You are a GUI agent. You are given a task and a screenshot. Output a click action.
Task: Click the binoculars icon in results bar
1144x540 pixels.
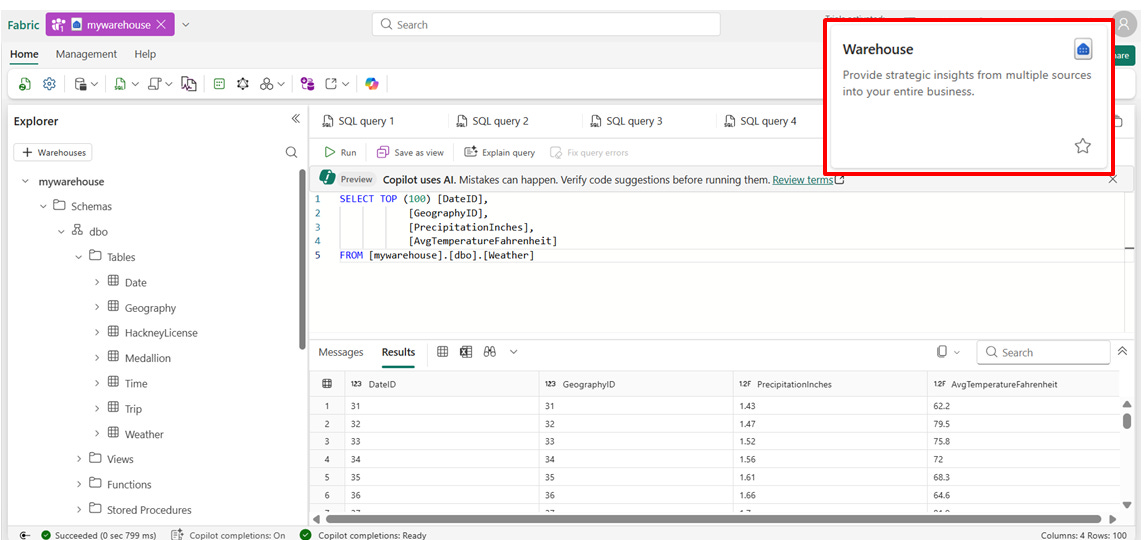pos(490,352)
